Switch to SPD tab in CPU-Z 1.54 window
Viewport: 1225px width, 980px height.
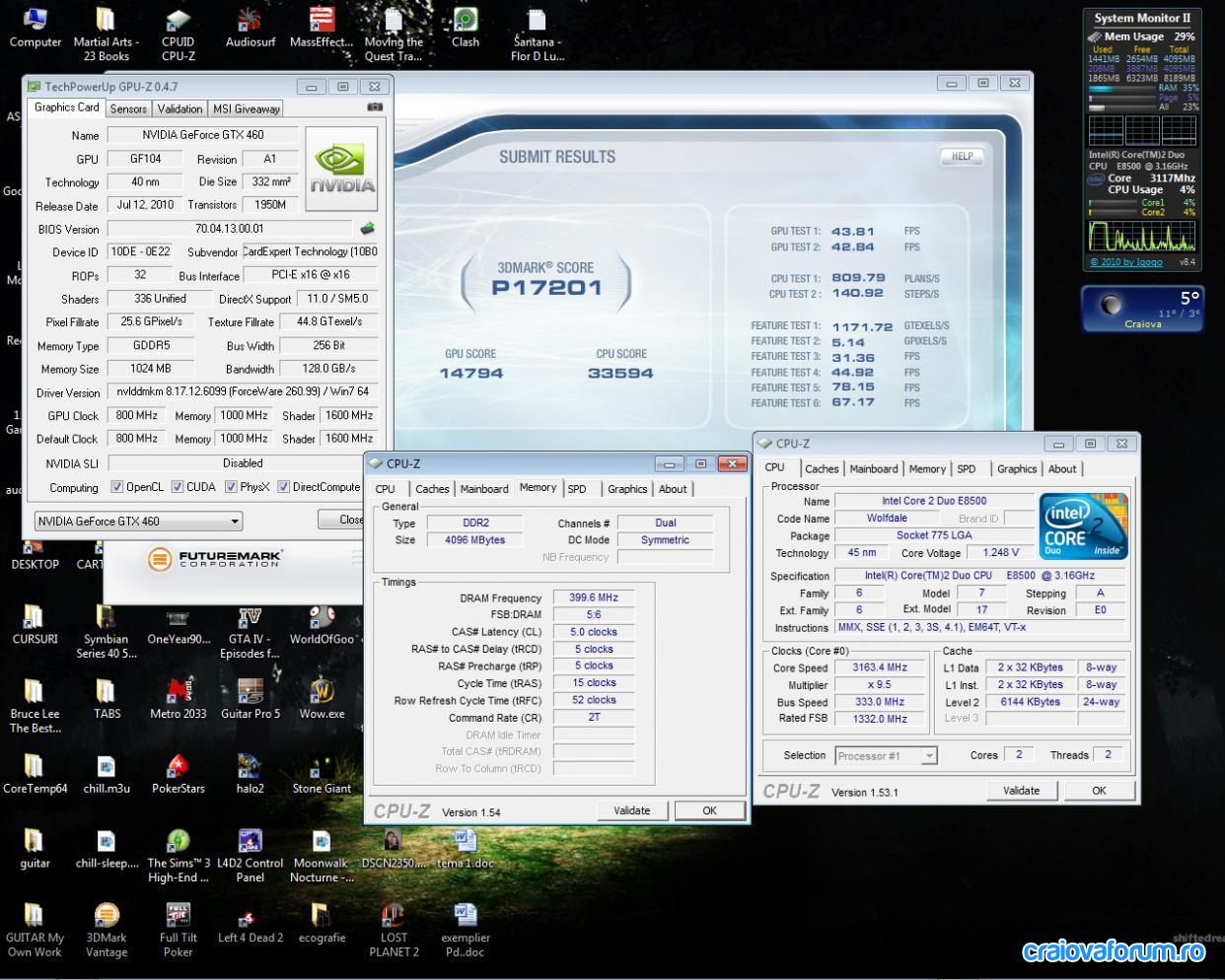coord(577,489)
